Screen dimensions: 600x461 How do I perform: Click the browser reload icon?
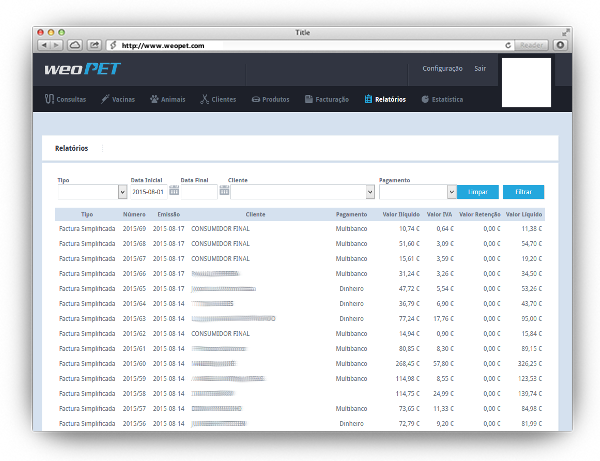(x=508, y=45)
